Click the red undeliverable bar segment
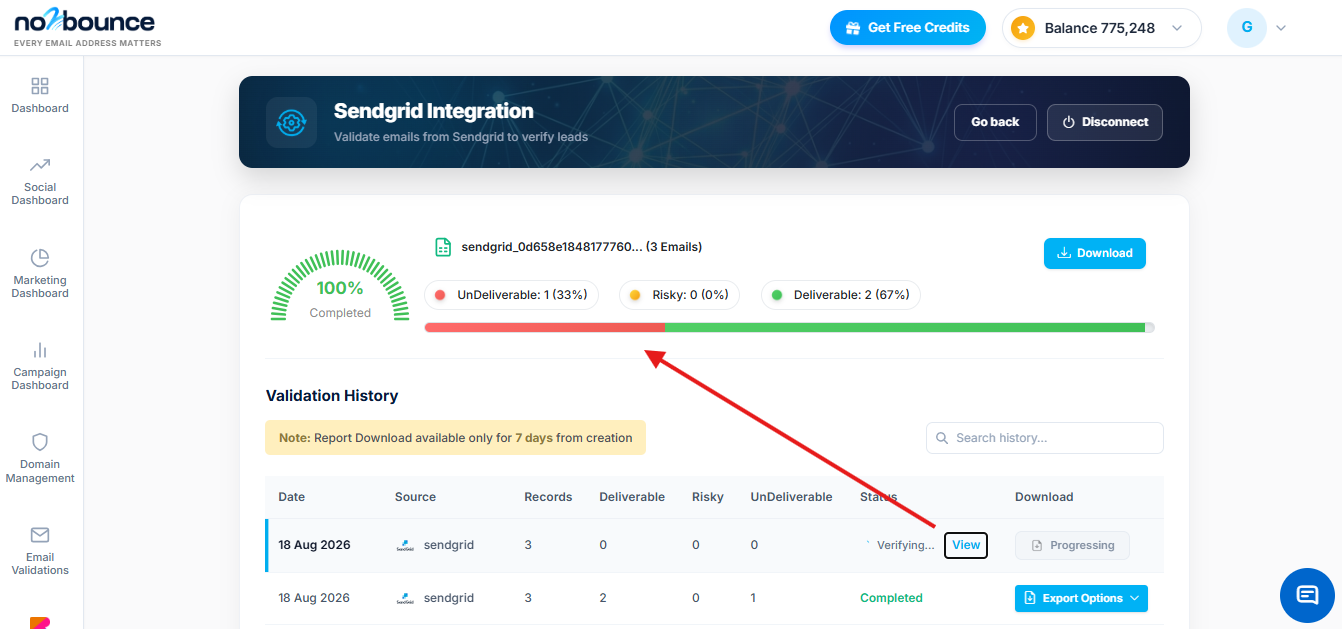The image size is (1342, 629). 545,327
